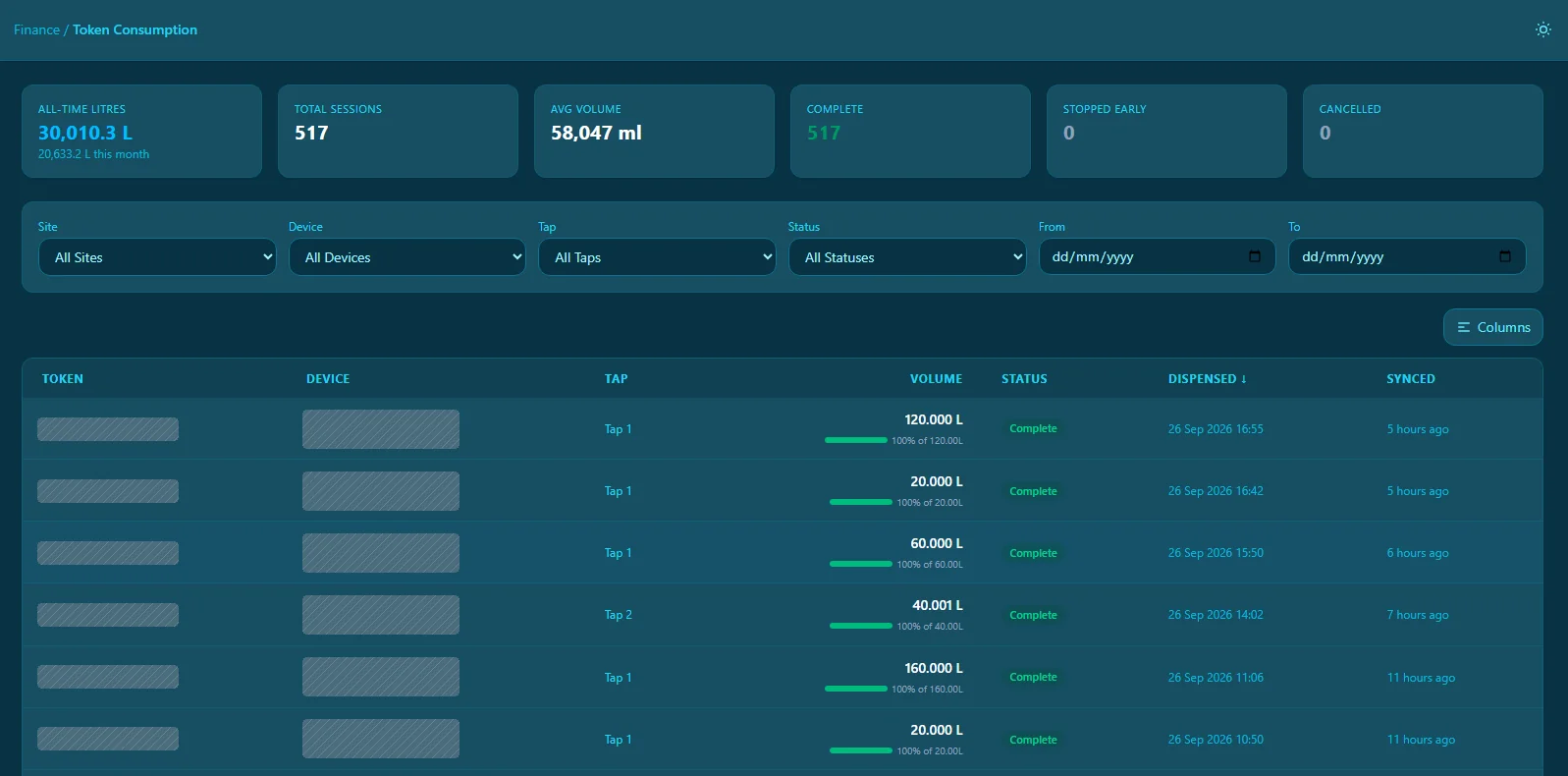Click the 7 hours ago synced cell

pos(1418,615)
